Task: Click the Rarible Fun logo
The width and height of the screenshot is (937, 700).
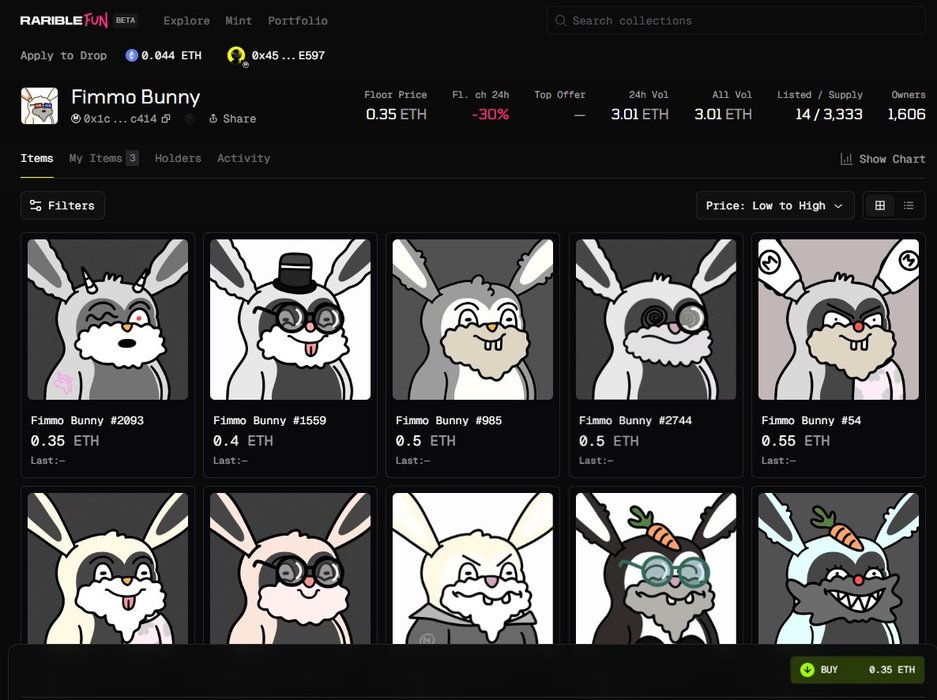Action: (x=64, y=20)
